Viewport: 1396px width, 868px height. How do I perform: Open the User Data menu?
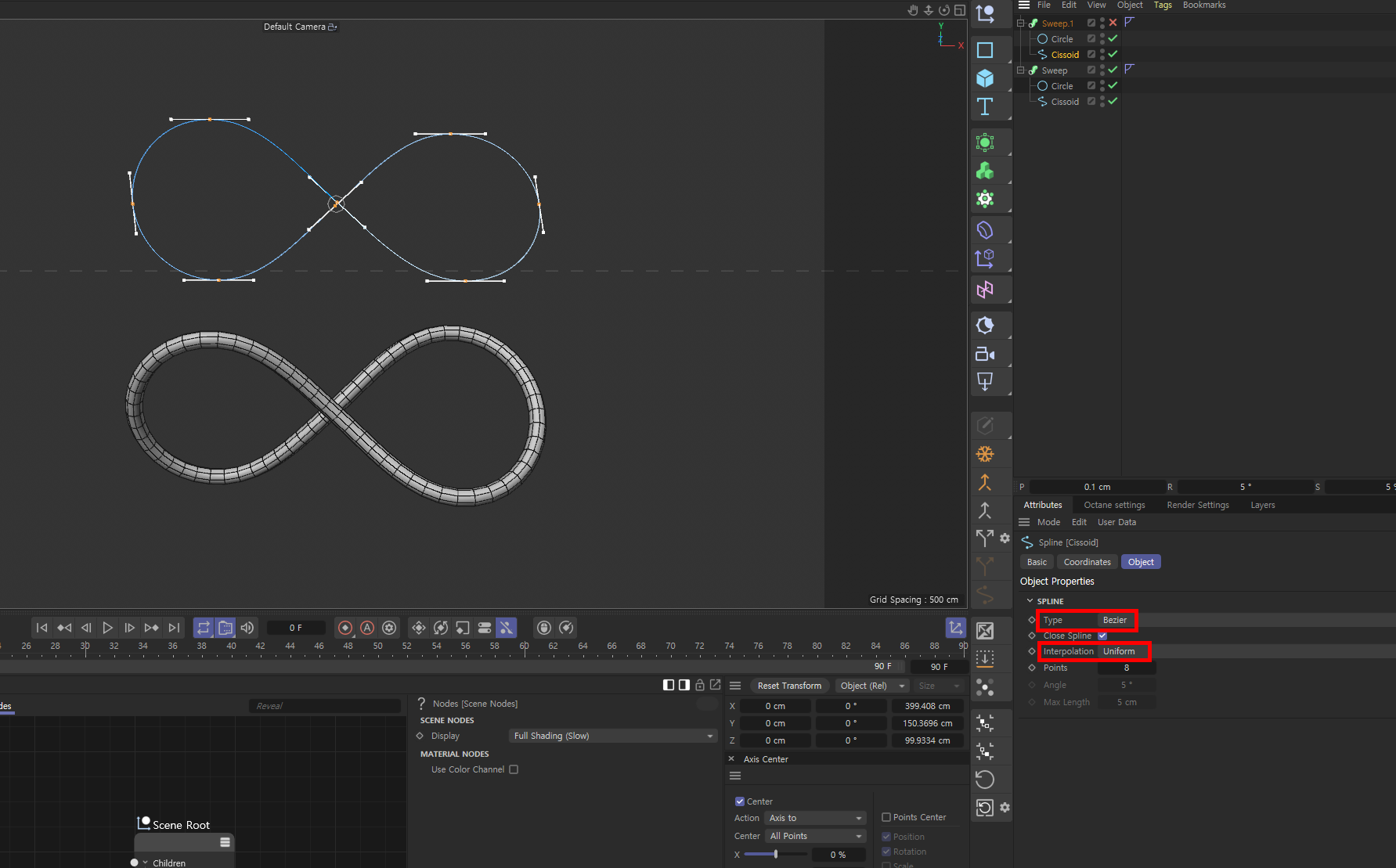[x=1116, y=522]
